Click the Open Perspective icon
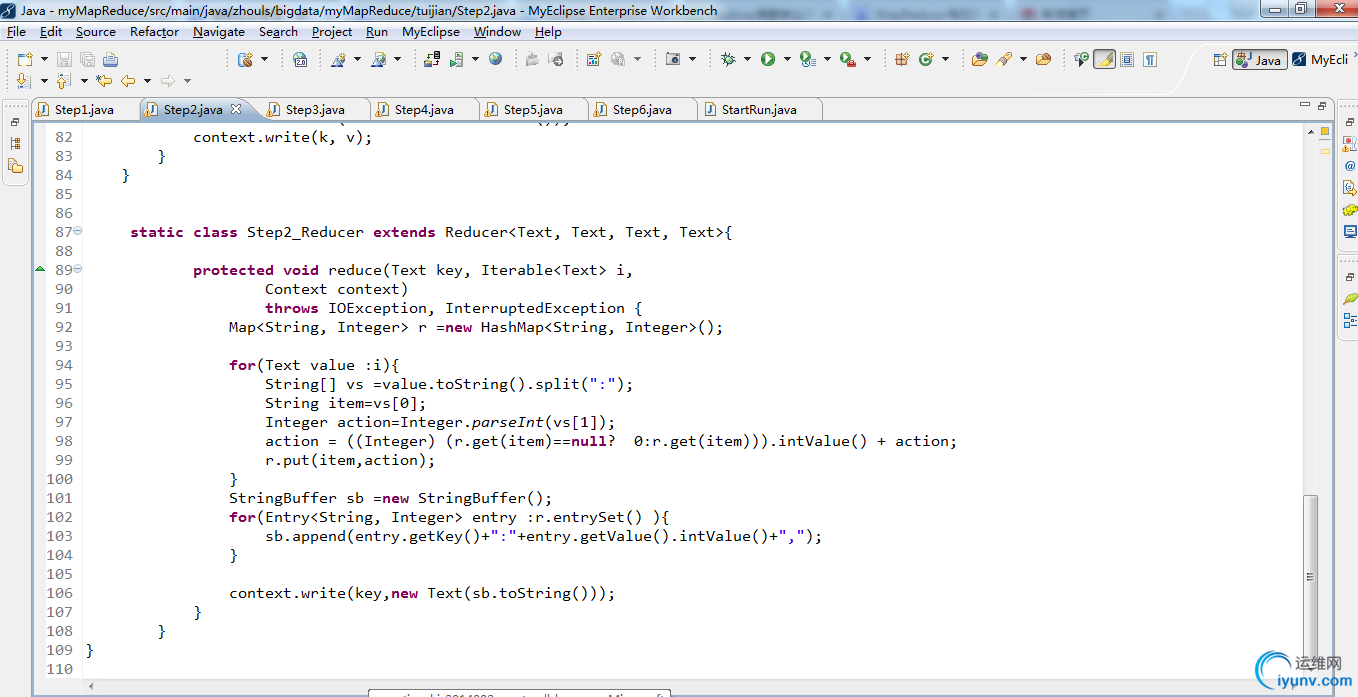Viewport: 1358px width, 697px height. click(x=1220, y=59)
